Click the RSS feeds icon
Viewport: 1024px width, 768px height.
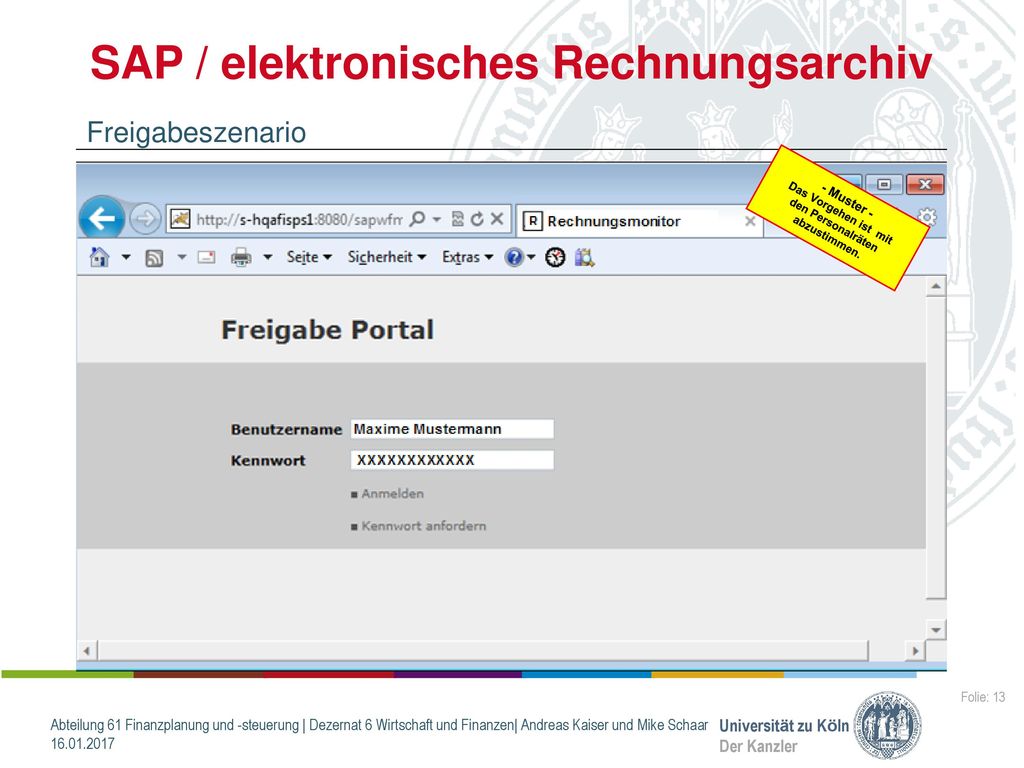coord(154,259)
